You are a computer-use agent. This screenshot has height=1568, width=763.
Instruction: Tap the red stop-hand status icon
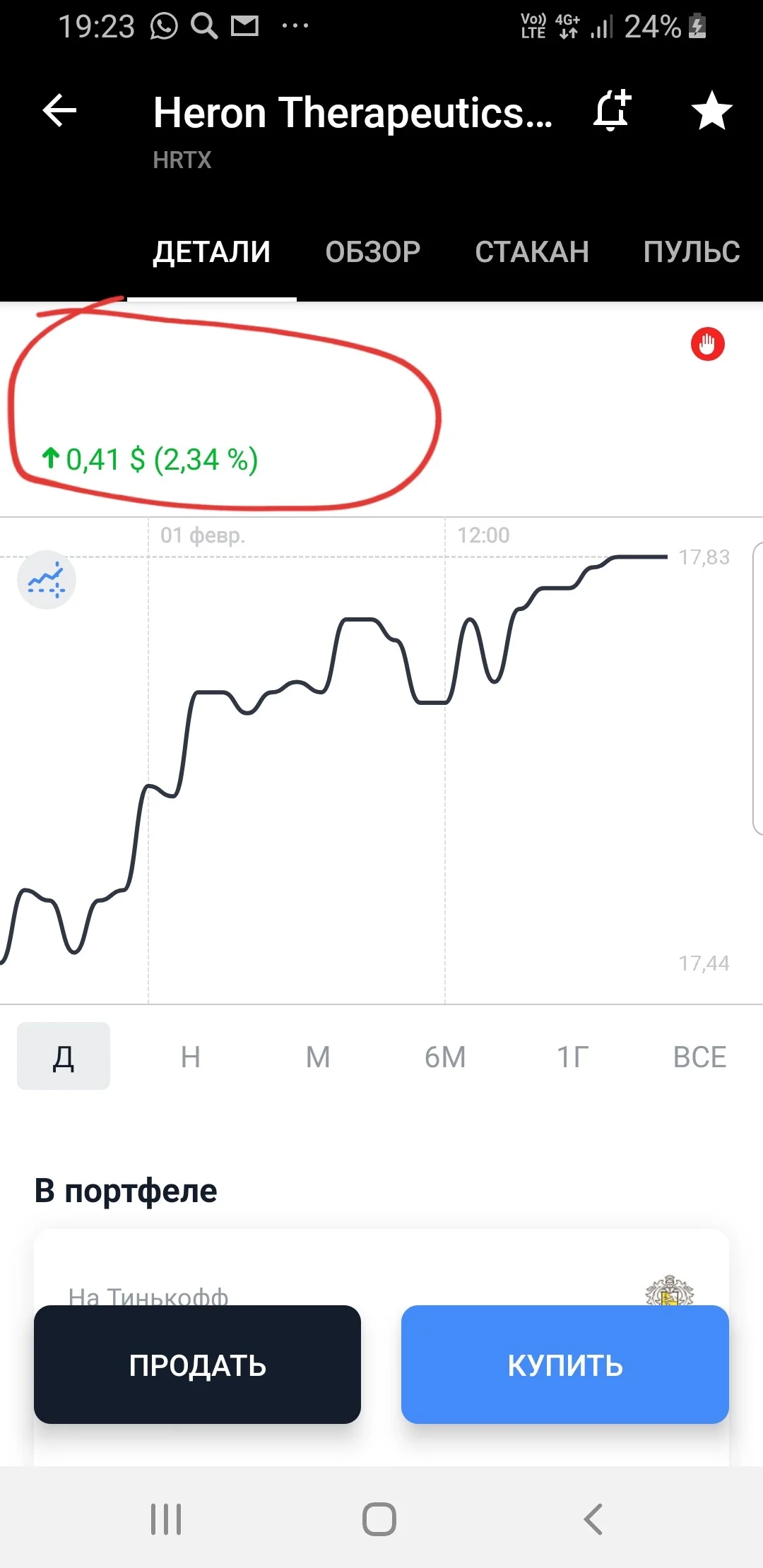point(707,344)
